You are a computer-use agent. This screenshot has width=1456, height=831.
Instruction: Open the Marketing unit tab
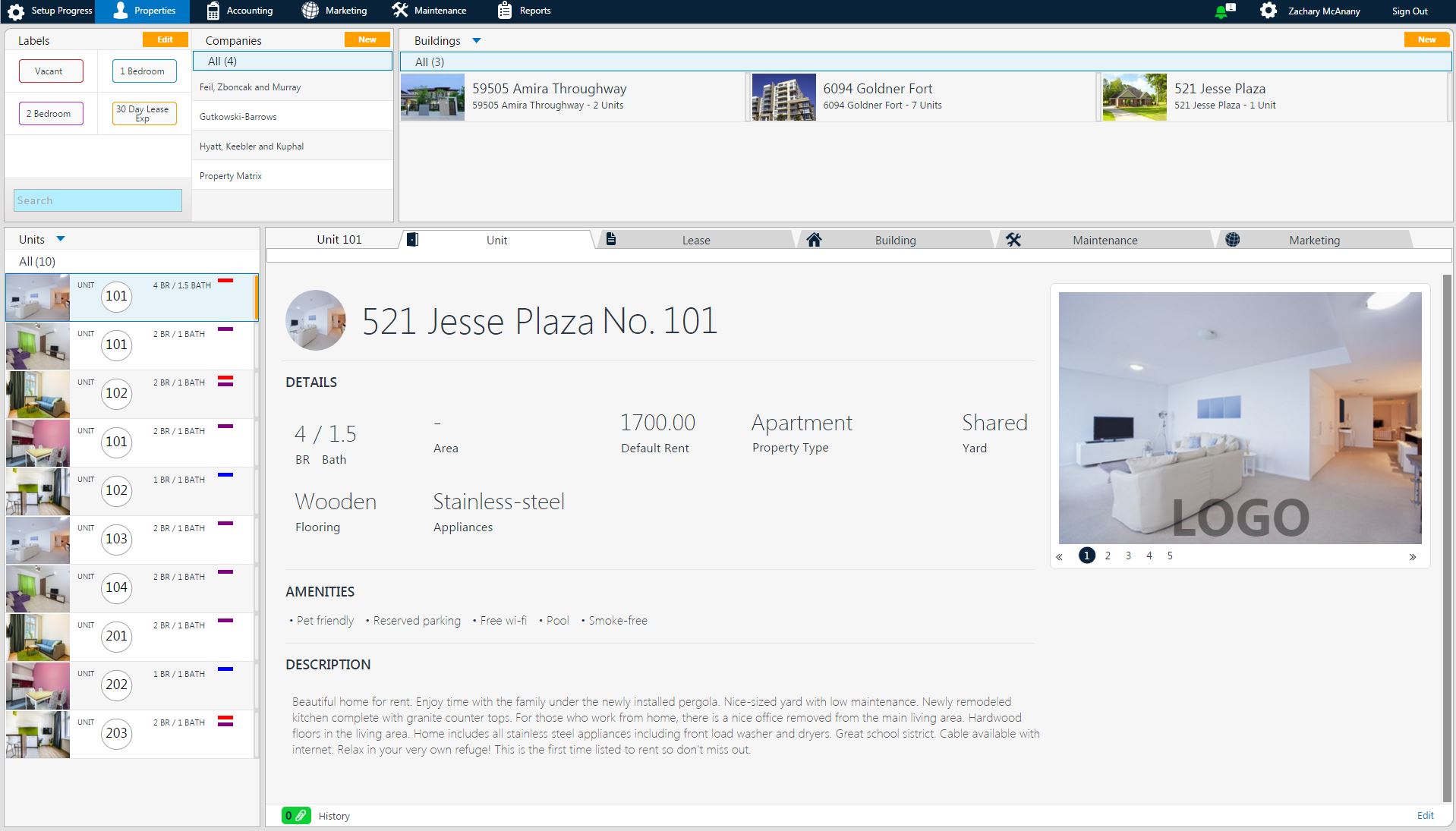[1314, 240]
